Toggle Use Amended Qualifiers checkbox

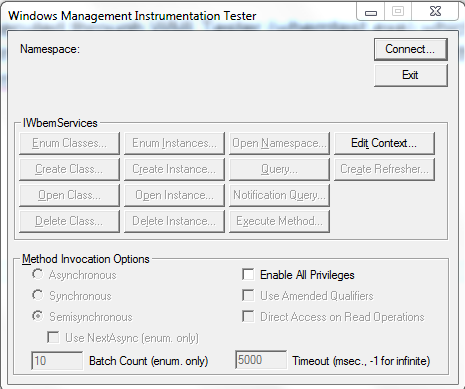(248, 296)
